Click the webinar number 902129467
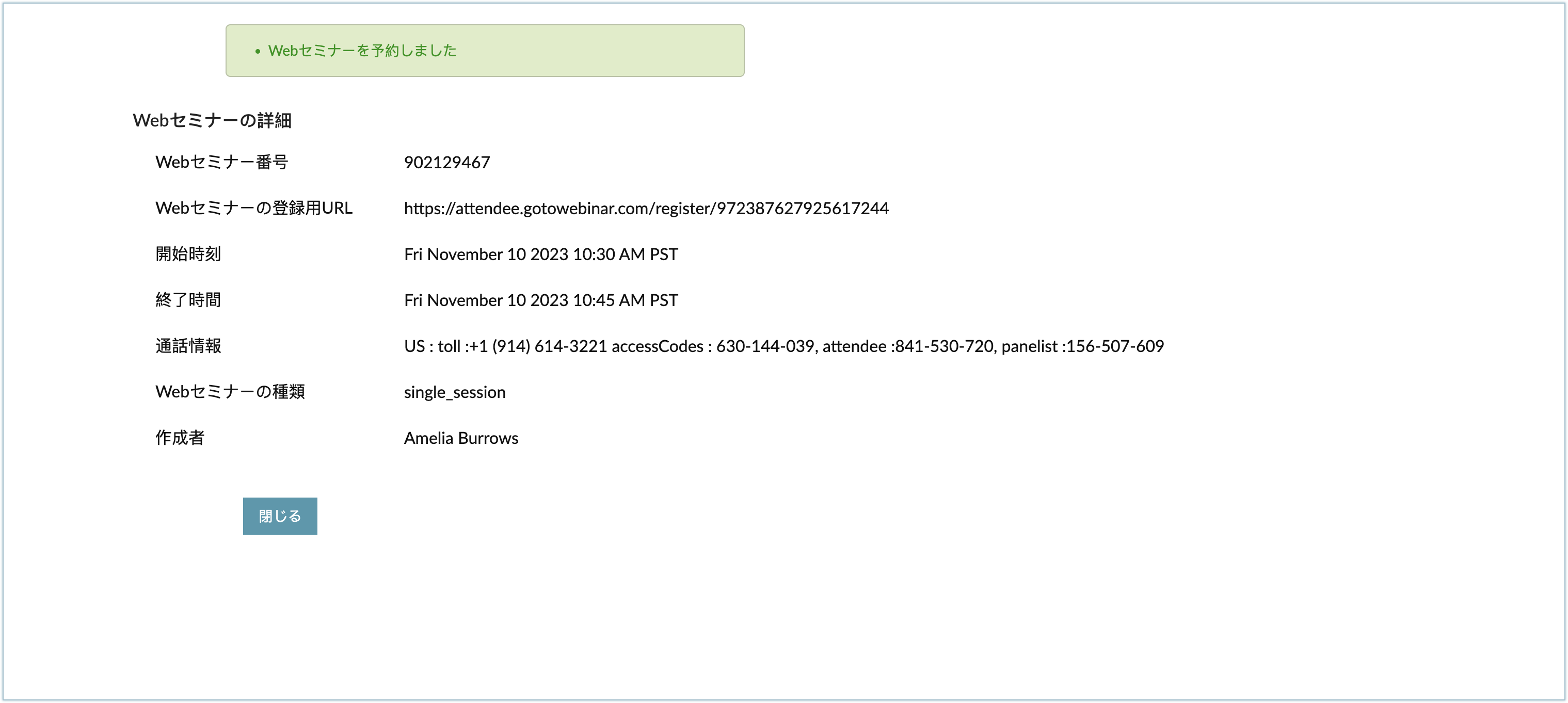This screenshot has height=703, width=1568. (447, 163)
